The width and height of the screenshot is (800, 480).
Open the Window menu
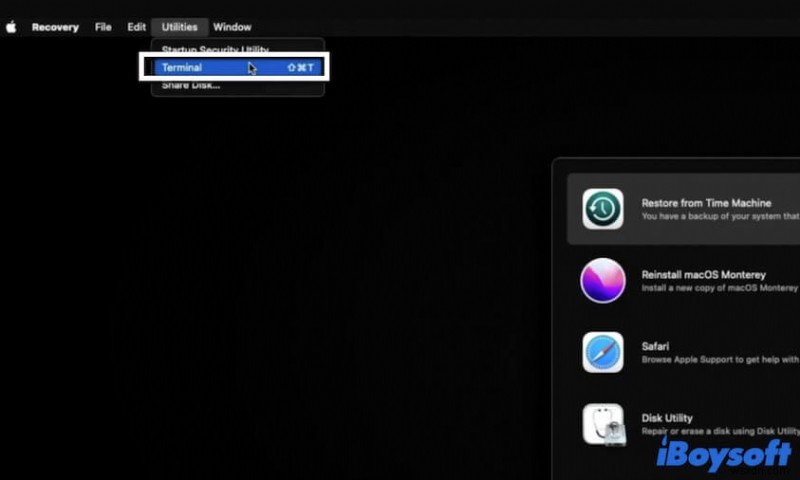[232, 27]
